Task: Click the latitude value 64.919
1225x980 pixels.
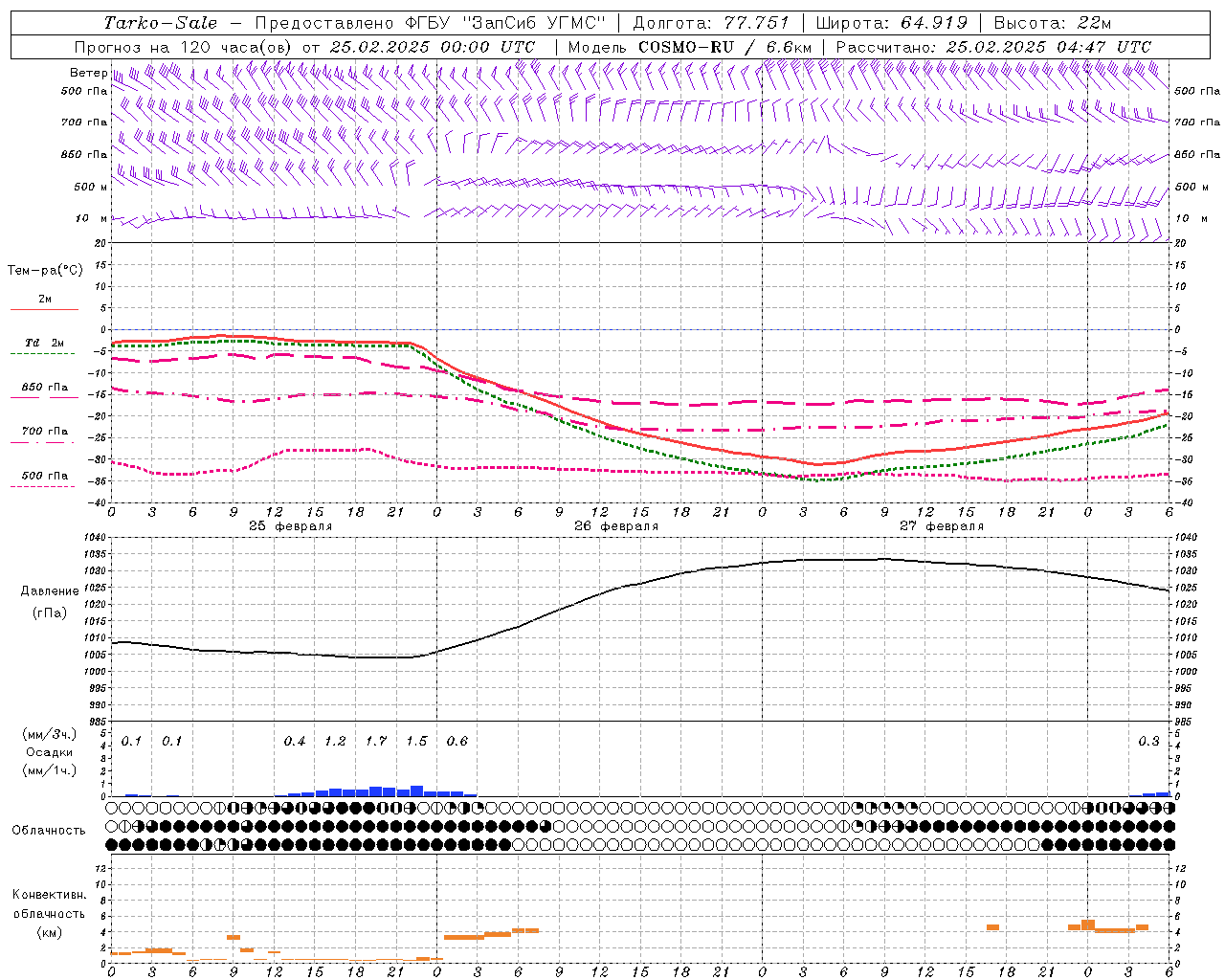Action: click(x=934, y=23)
